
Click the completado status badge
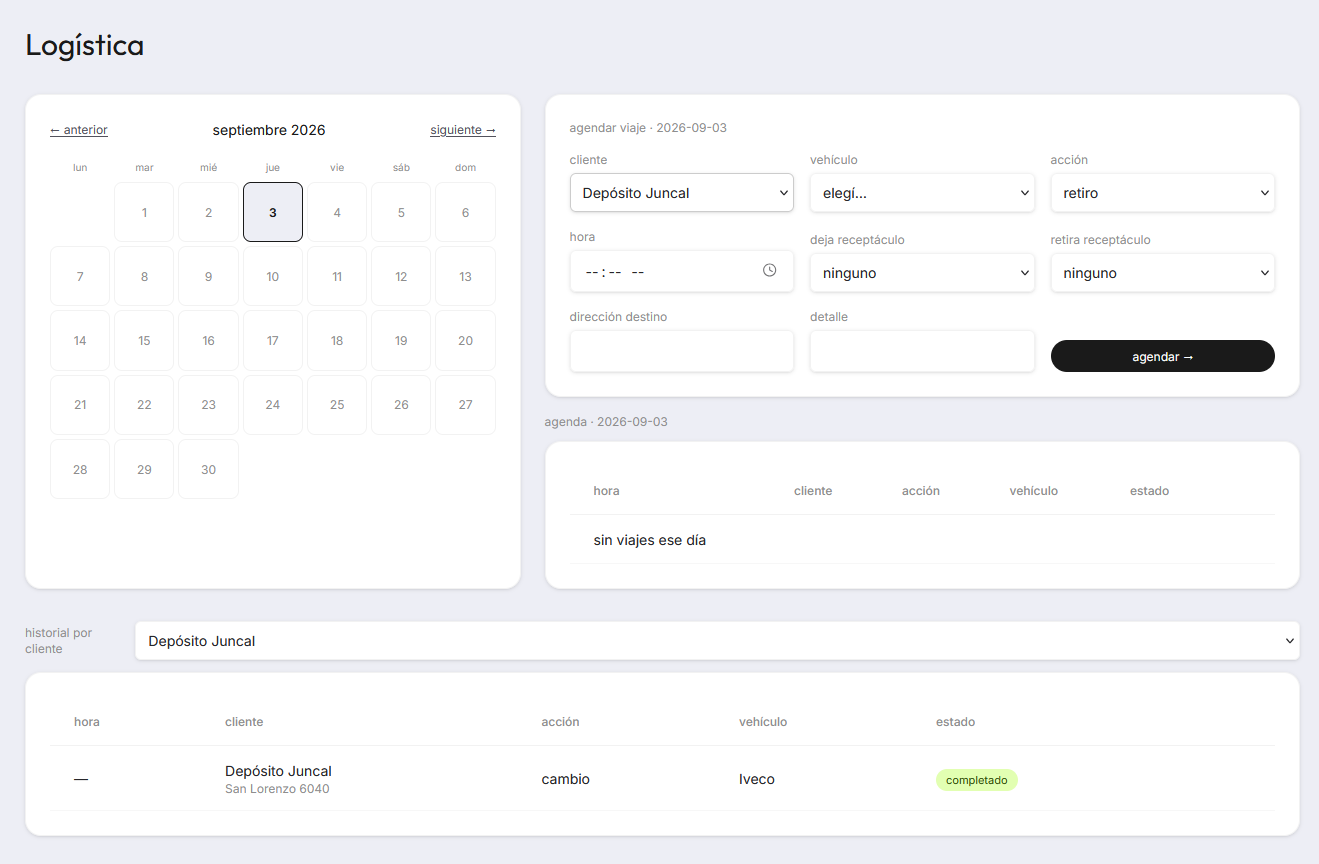click(x=977, y=780)
